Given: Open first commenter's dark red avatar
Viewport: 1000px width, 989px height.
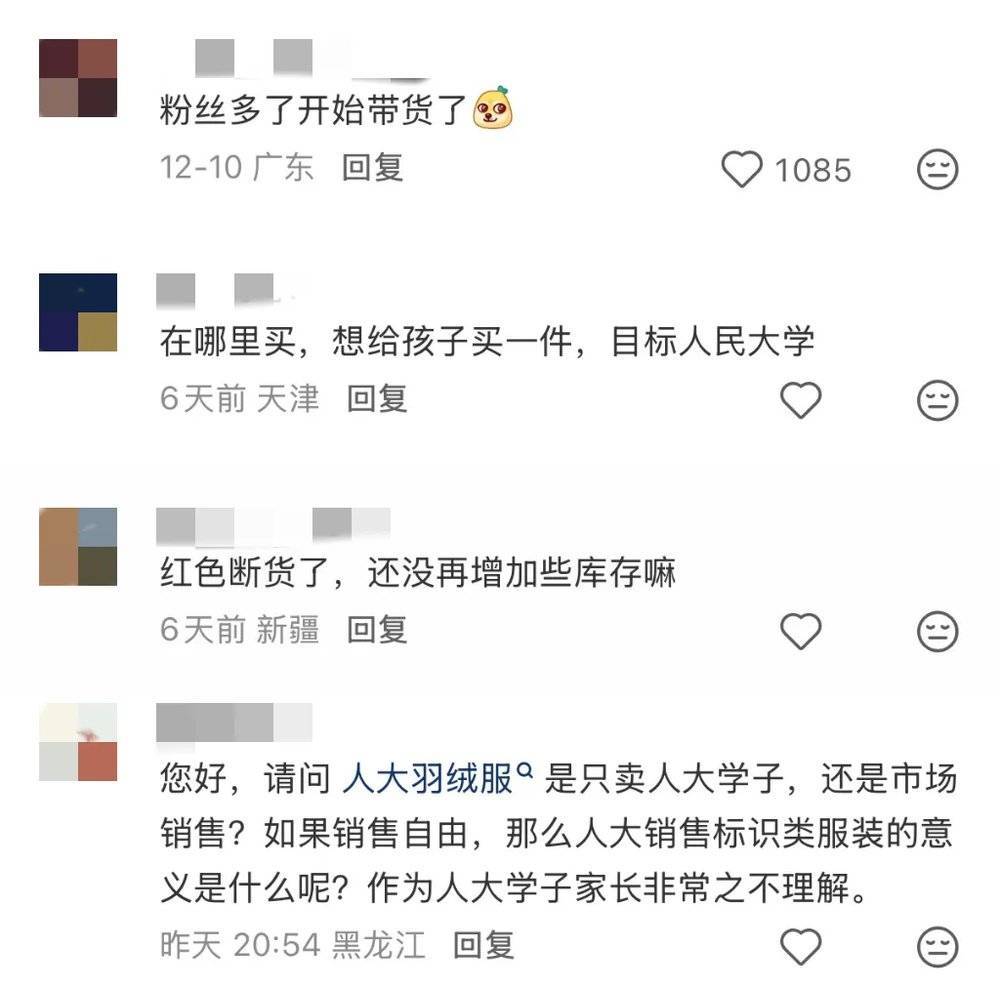Looking at the screenshot, I should tap(78, 78).
